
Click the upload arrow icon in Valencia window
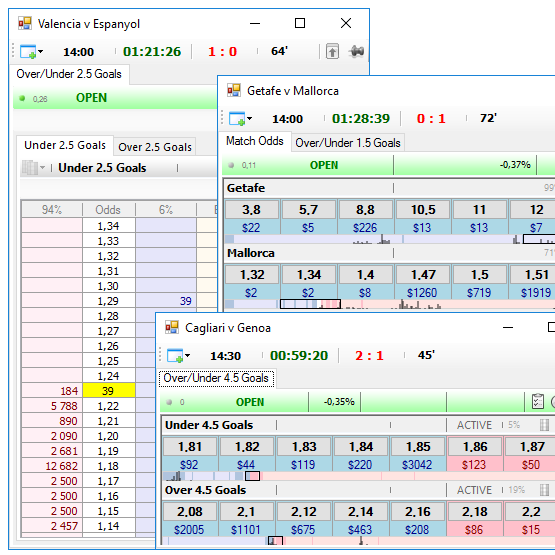[332, 51]
